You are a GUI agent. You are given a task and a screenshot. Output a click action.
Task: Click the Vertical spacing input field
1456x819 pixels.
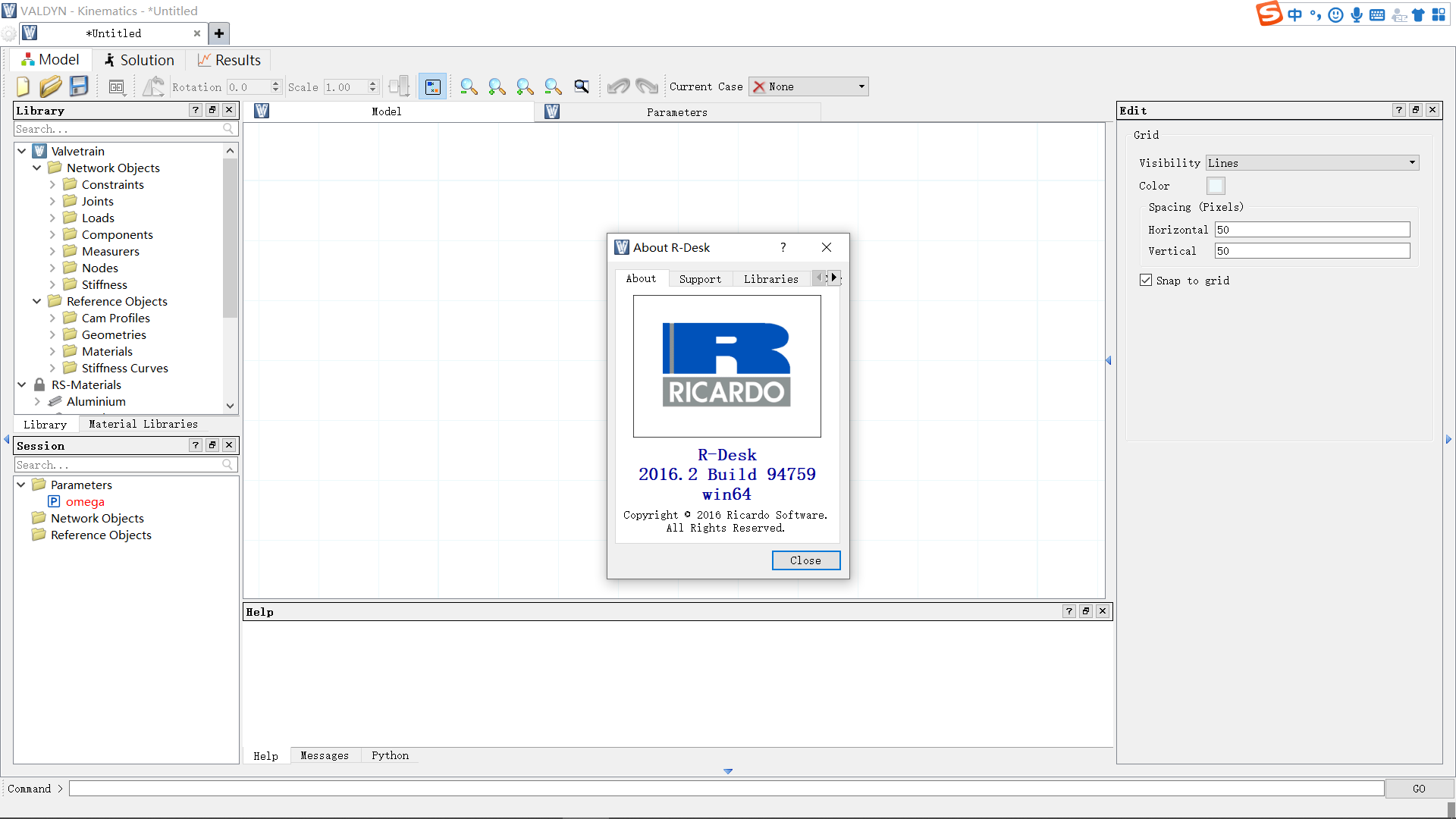click(1312, 251)
